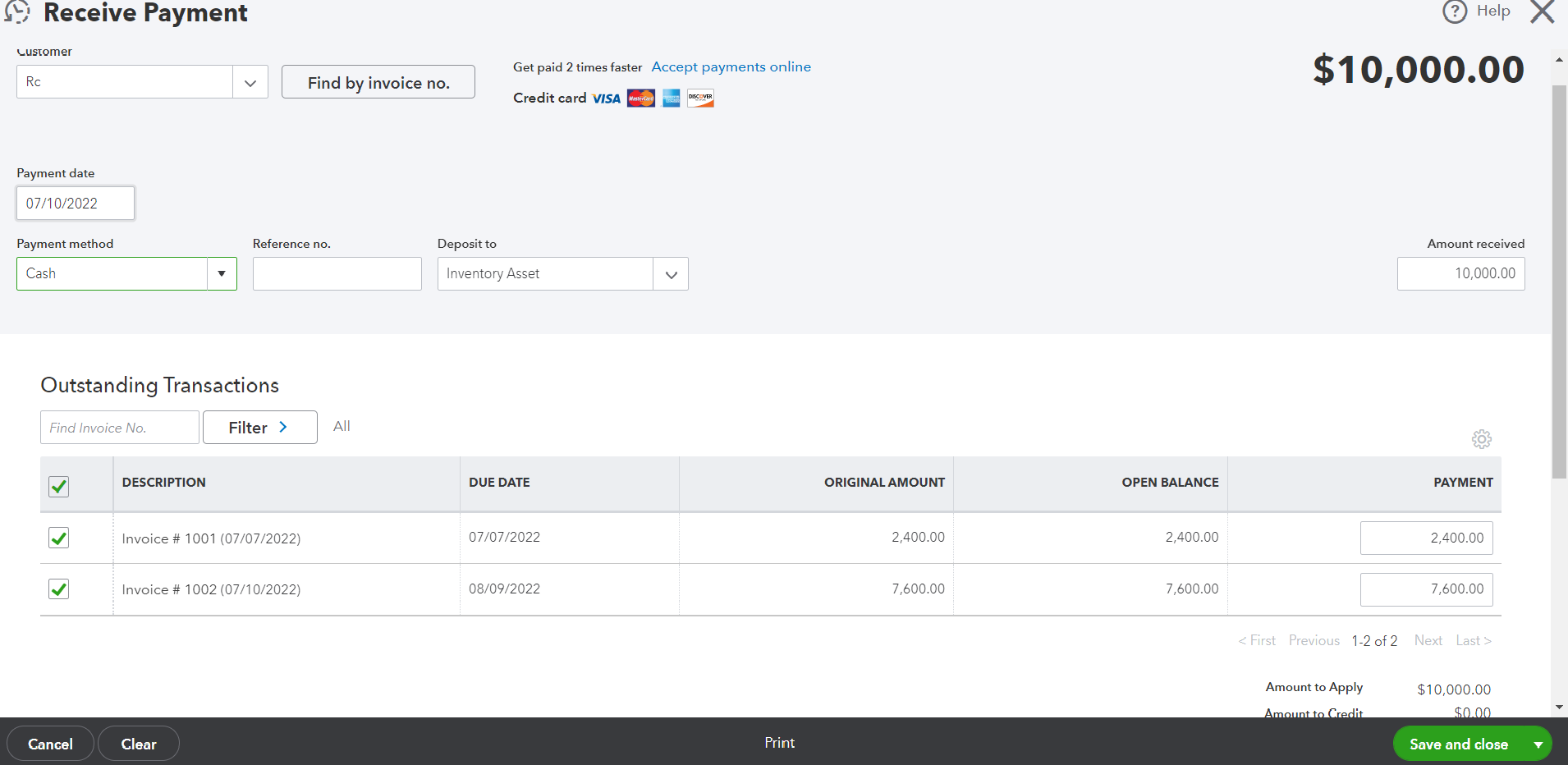Expand the Deposit to dropdown
The image size is (1568, 765).
671,274
